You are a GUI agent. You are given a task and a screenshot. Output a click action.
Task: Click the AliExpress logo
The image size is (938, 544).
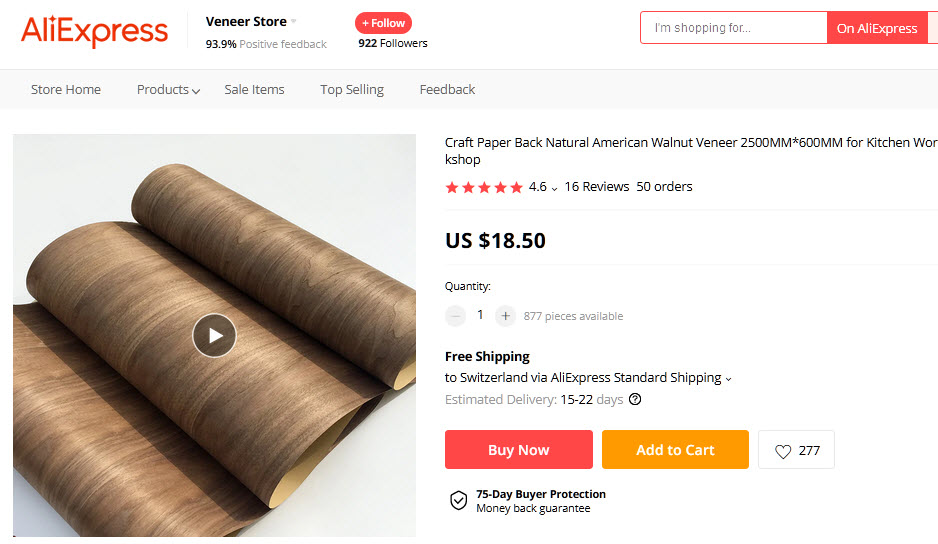tap(94, 31)
